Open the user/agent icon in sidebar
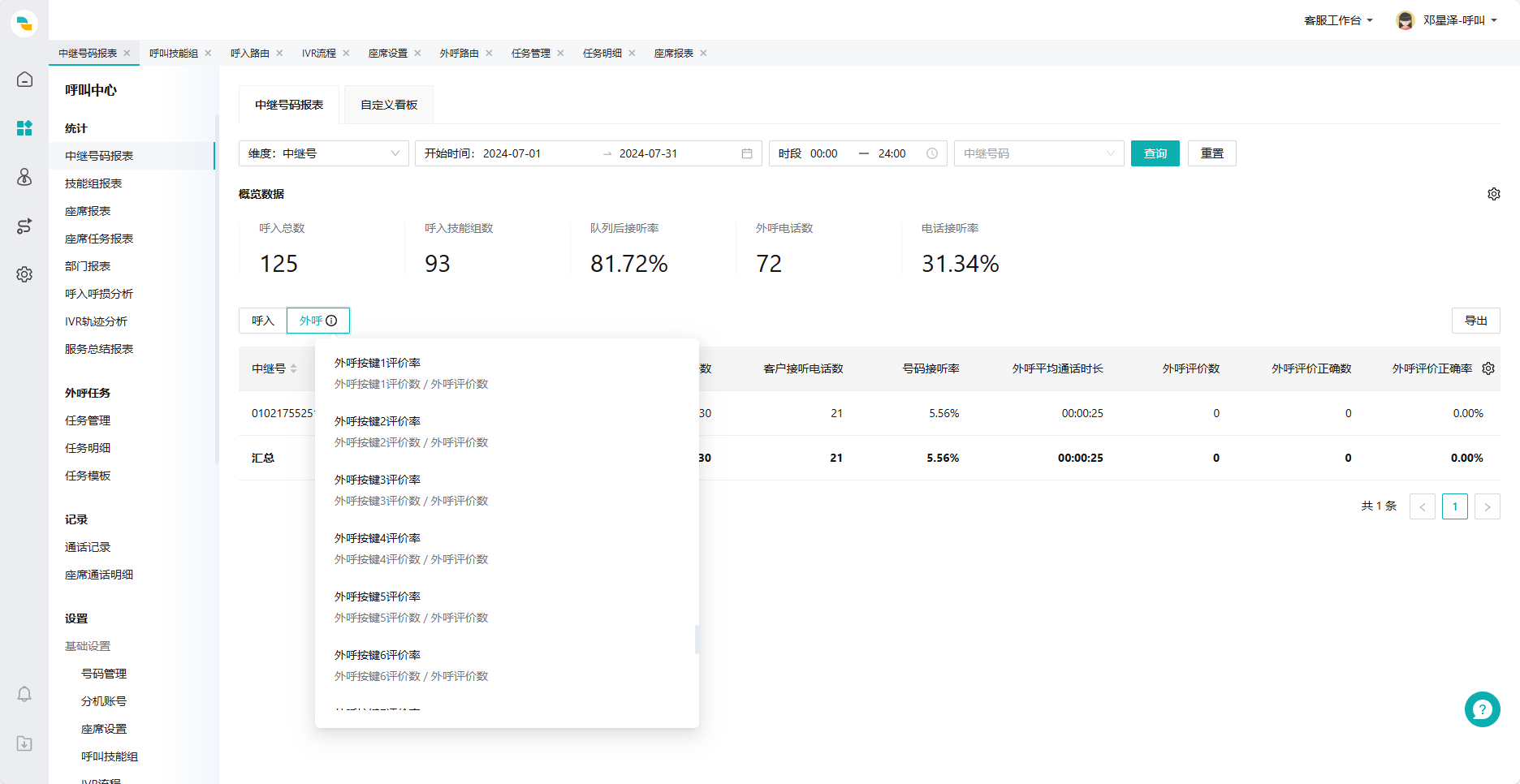The image size is (1520, 784). coord(24,177)
